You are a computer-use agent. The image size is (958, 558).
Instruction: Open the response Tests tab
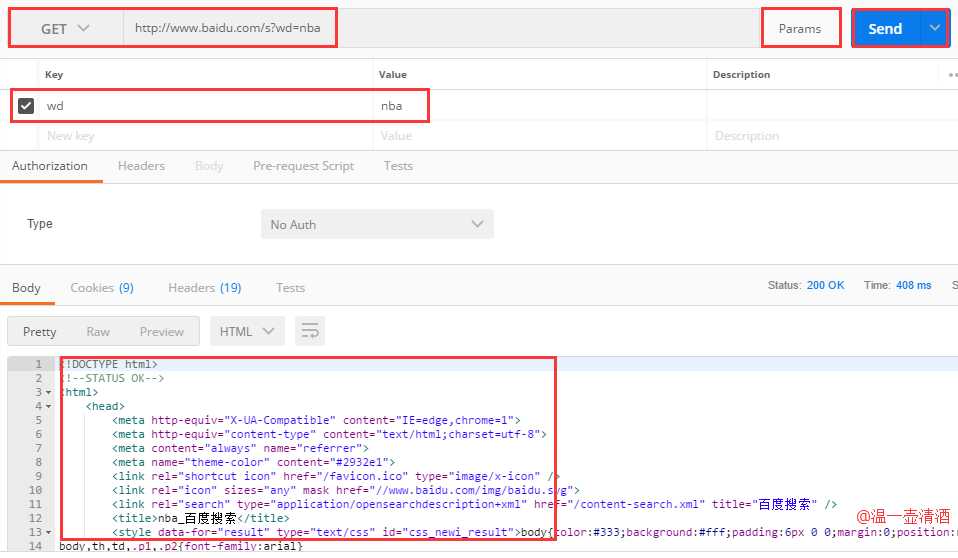coord(290,288)
